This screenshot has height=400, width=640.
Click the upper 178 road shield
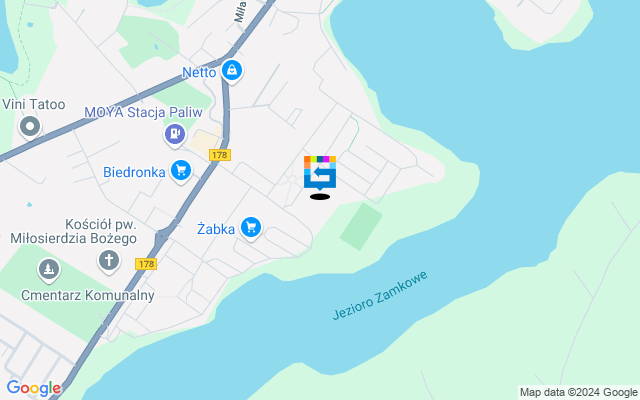click(x=220, y=155)
